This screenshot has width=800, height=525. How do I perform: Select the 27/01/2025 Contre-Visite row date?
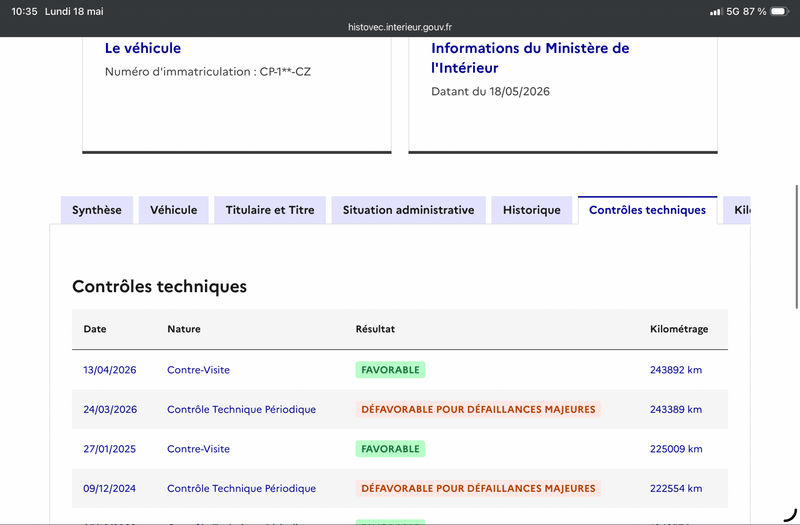pos(110,449)
